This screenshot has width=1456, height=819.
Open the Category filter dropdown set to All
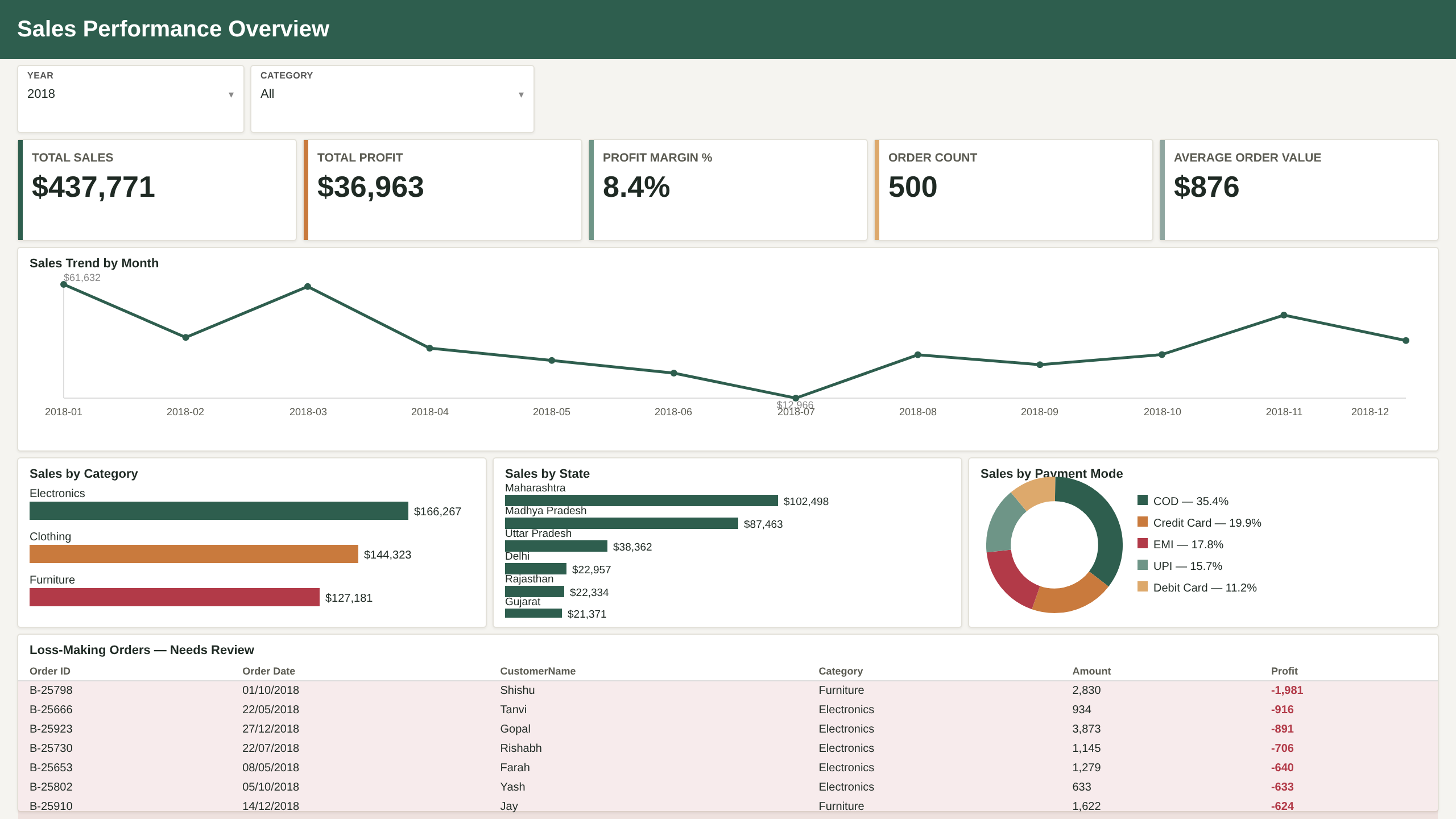[392, 98]
